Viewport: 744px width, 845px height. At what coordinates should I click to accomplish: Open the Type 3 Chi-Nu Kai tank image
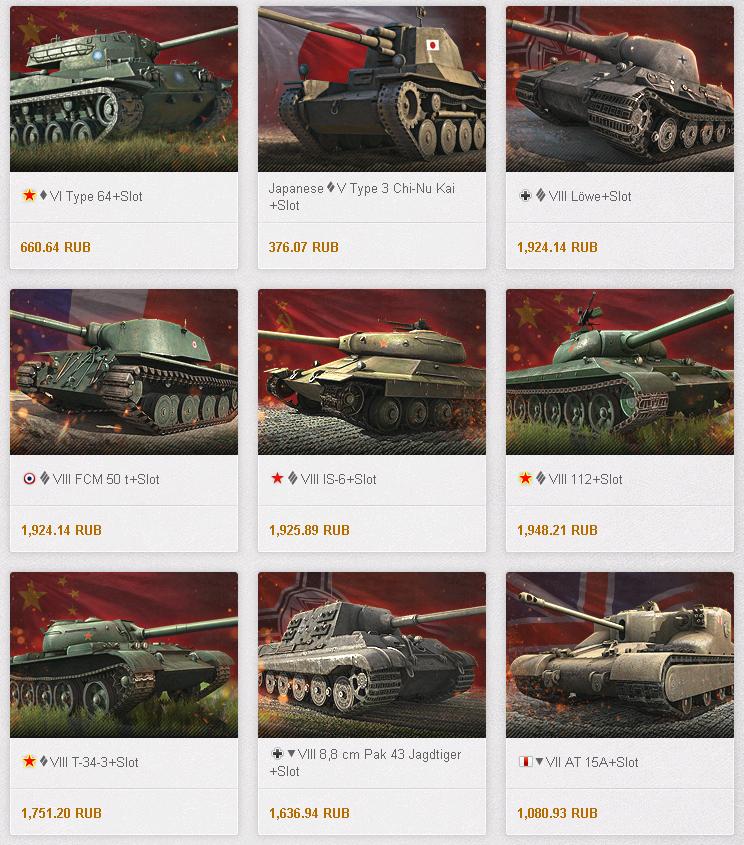[x=372, y=89]
